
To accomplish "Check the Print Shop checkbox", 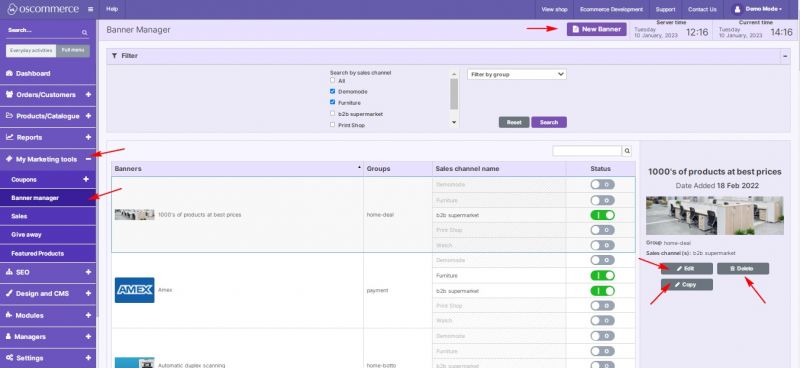I will tap(333, 125).
